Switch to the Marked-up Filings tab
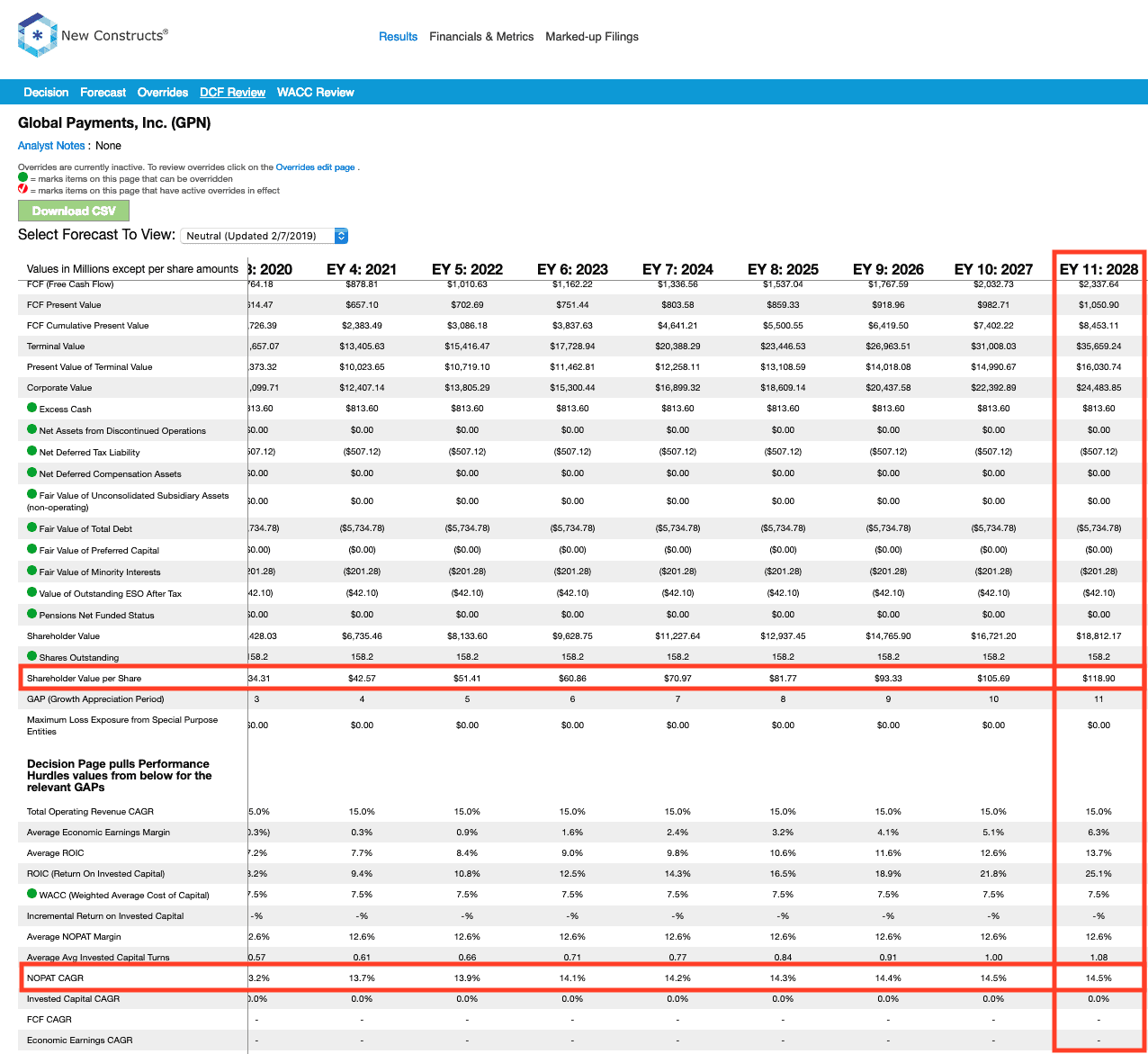The height and width of the screenshot is (1054, 1148). coord(592,37)
